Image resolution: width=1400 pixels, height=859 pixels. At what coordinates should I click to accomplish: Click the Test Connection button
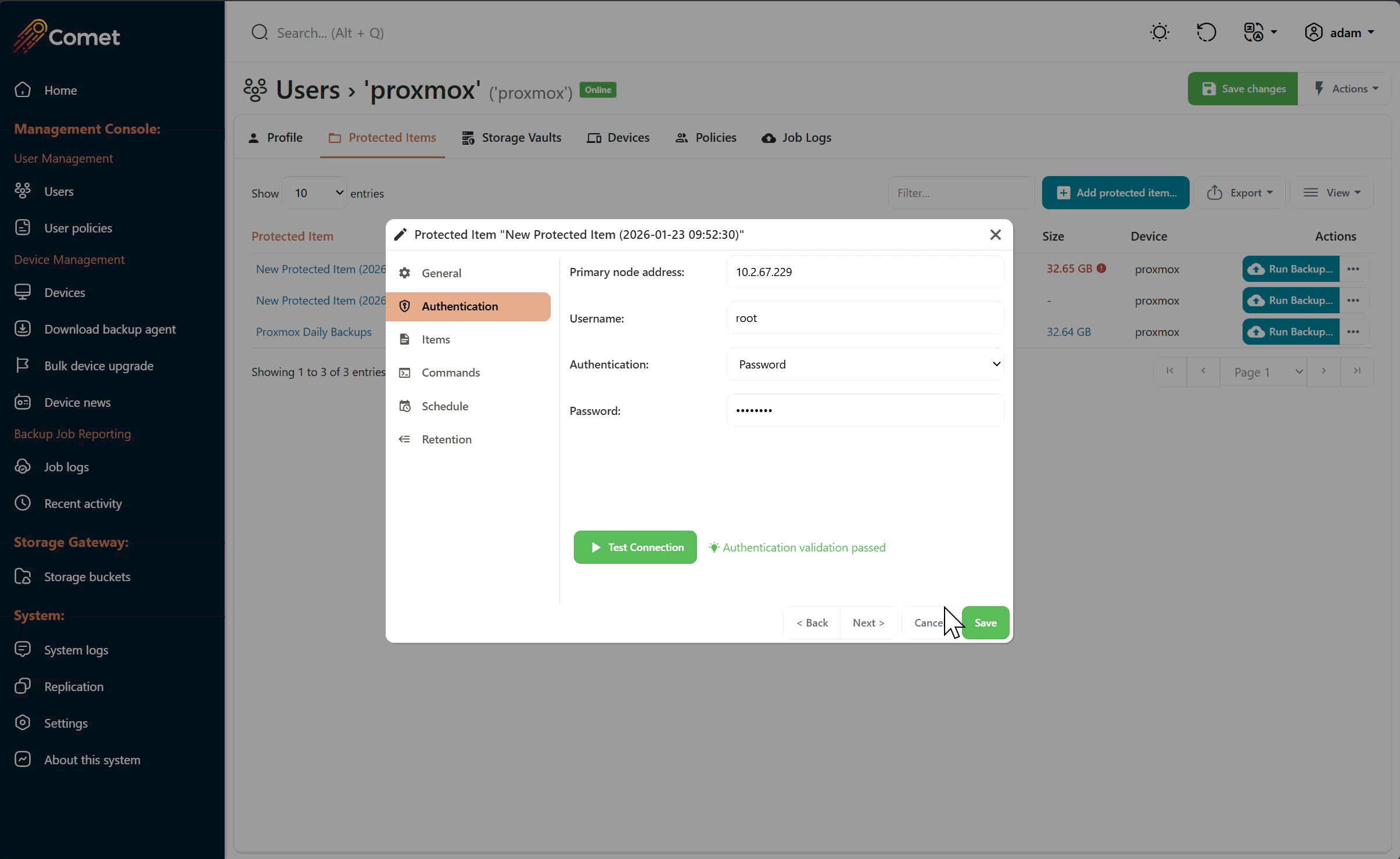click(x=634, y=547)
